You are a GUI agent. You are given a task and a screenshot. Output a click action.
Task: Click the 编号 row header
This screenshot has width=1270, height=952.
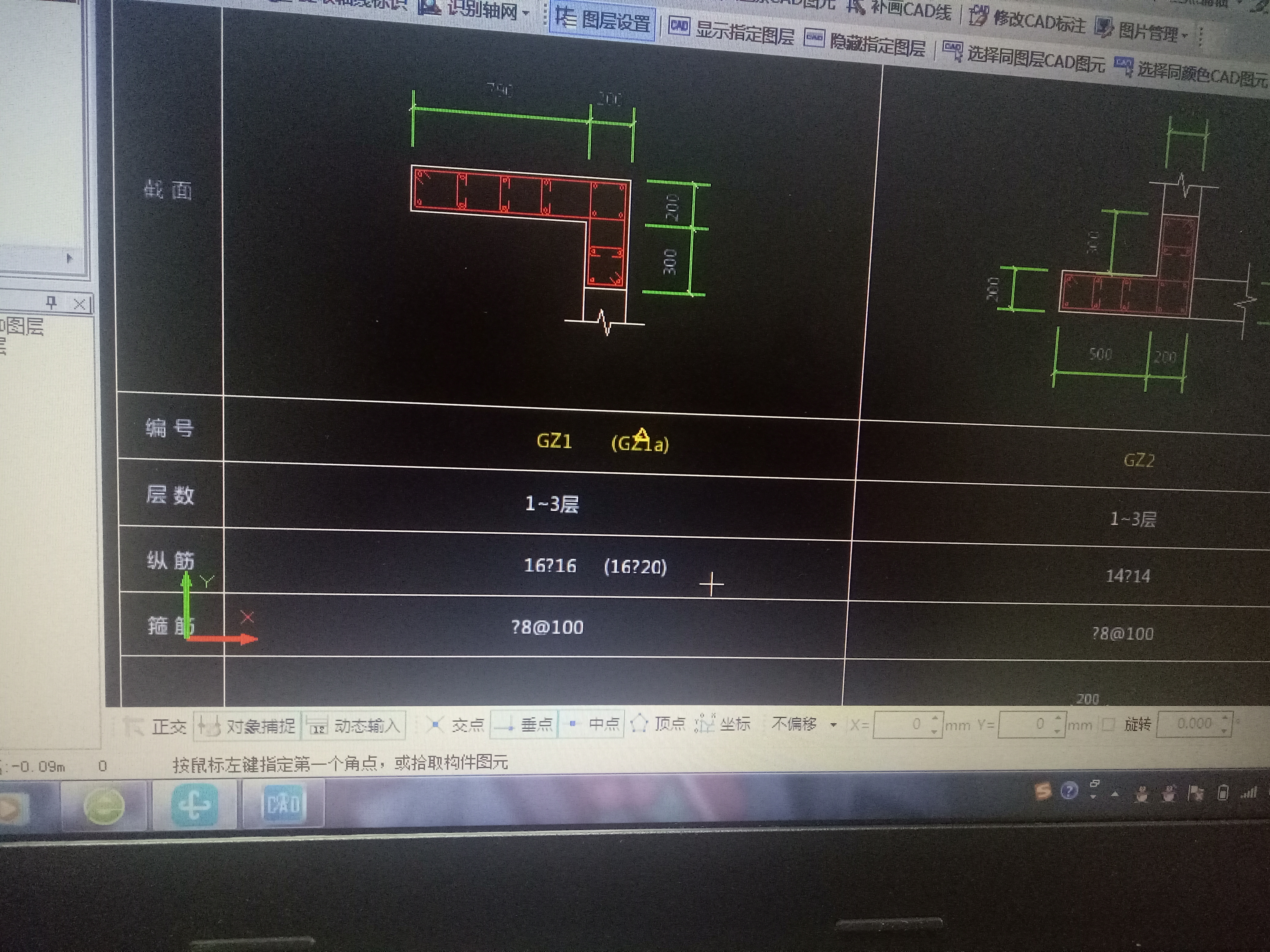click(169, 427)
